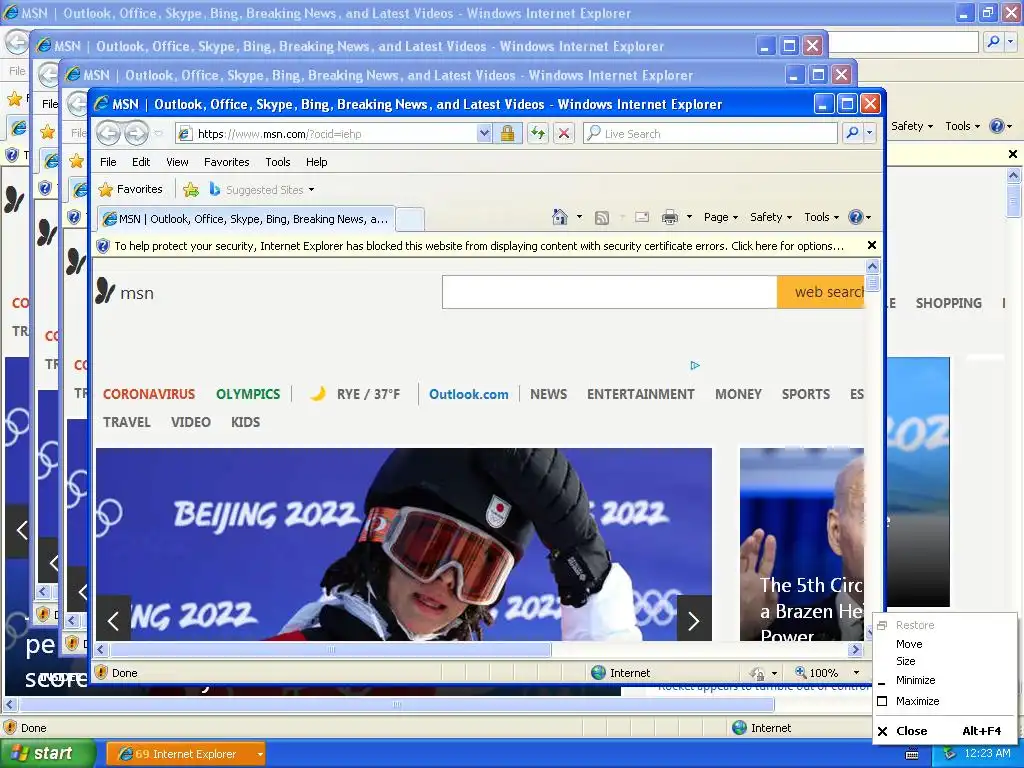This screenshot has width=1024, height=768.
Task: Click the Help question mark icon
Action: pyautogui.click(x=856, y=217)
